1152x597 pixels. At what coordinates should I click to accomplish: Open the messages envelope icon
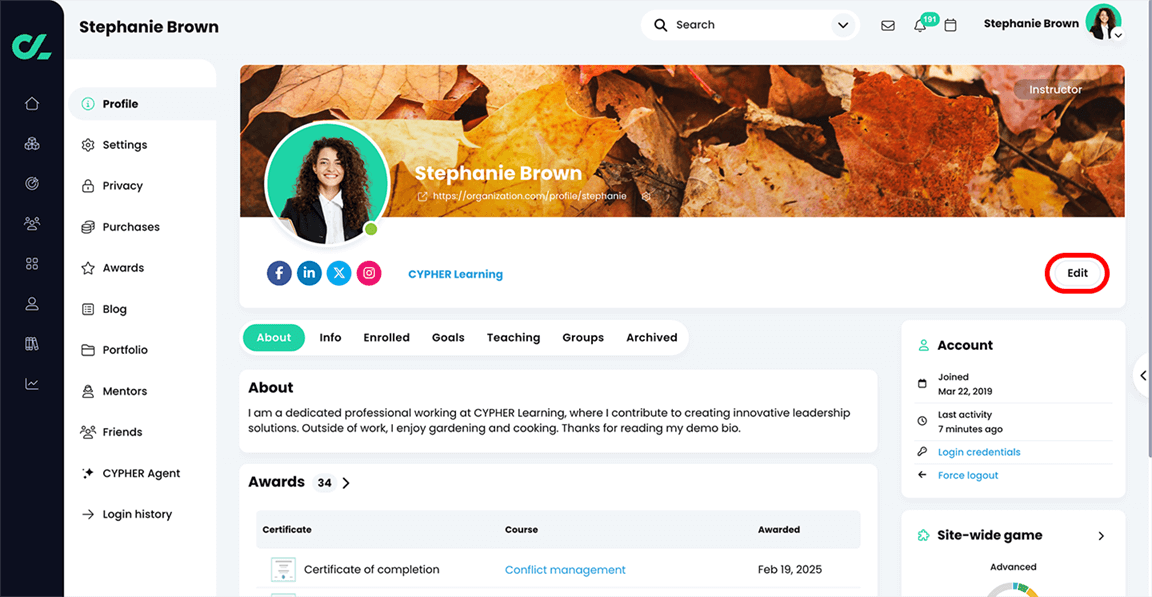tap(888, 26)
